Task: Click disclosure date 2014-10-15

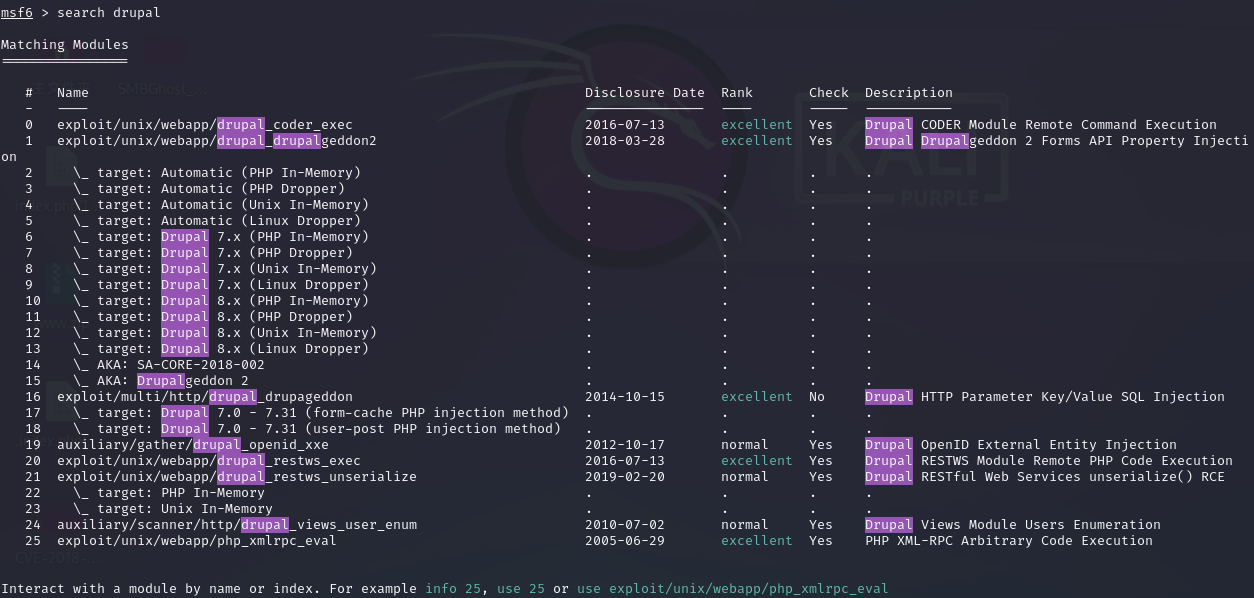Action: (x=625, y=397)
